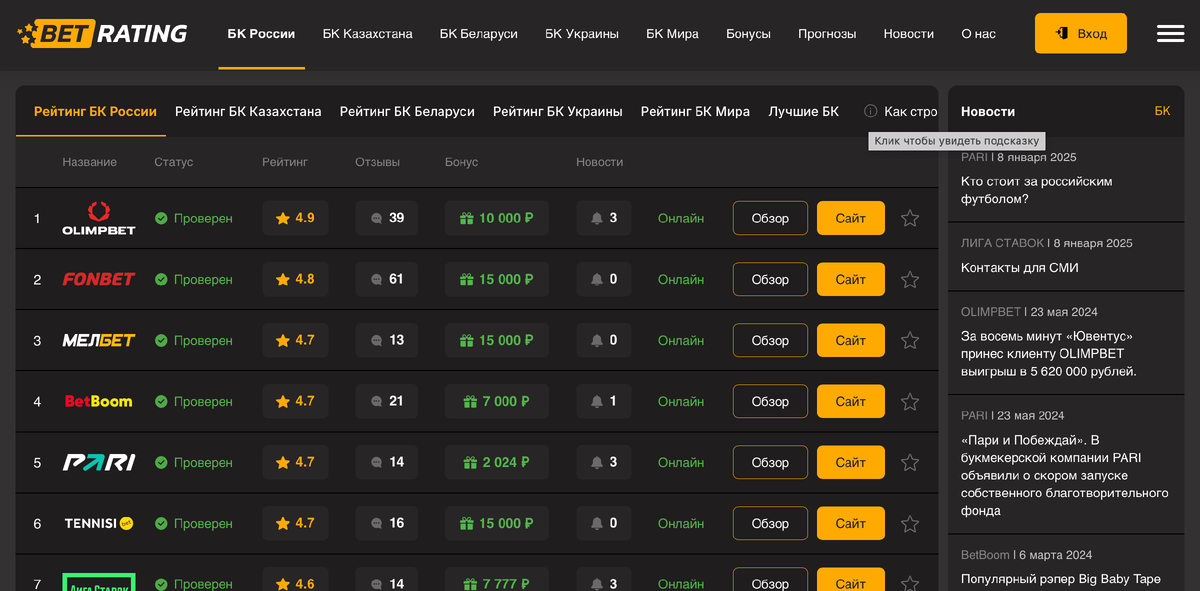The image size is (1200, 591).
Task: Click the BetBoom 7 000 ₽ bonus
Action: tap(497, 401)
